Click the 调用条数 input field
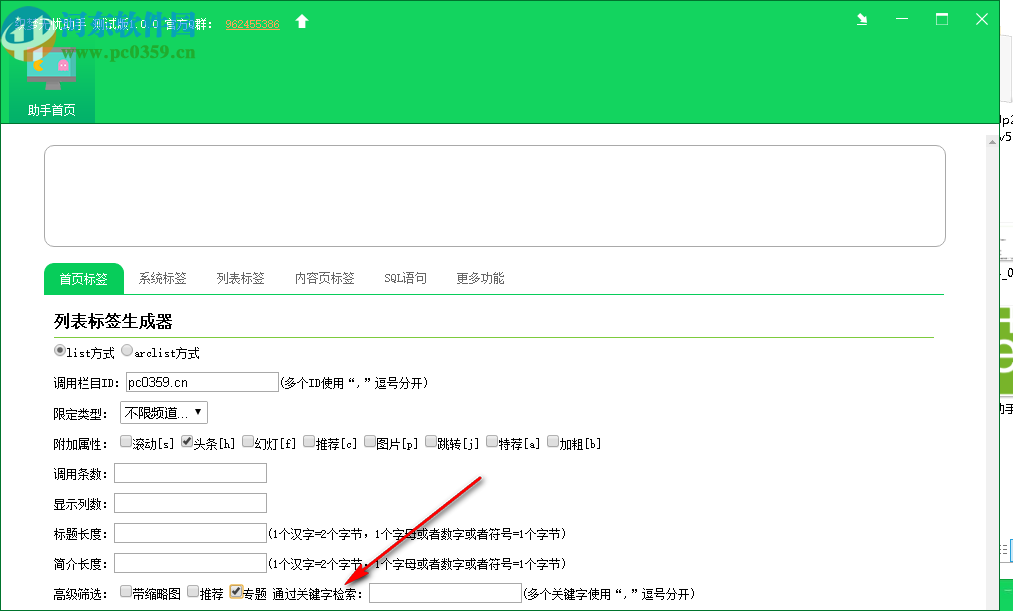 (191, 473)
